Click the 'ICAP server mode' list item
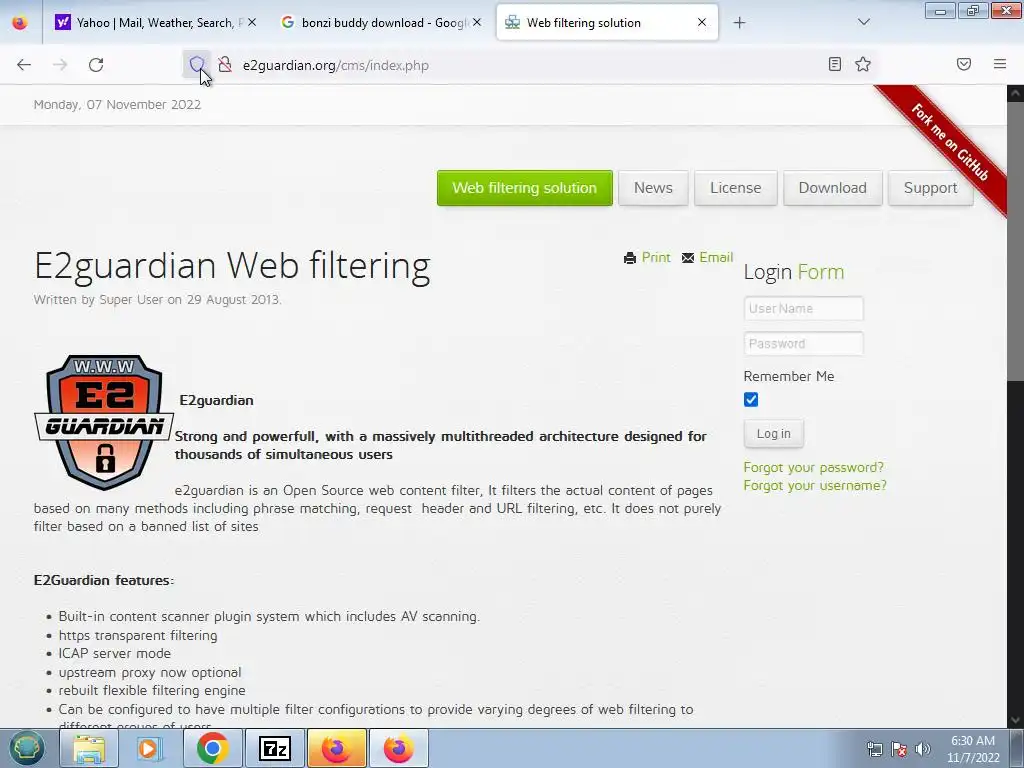Image resolution: width=1024 pixels, height=768 pixels. 115,653
